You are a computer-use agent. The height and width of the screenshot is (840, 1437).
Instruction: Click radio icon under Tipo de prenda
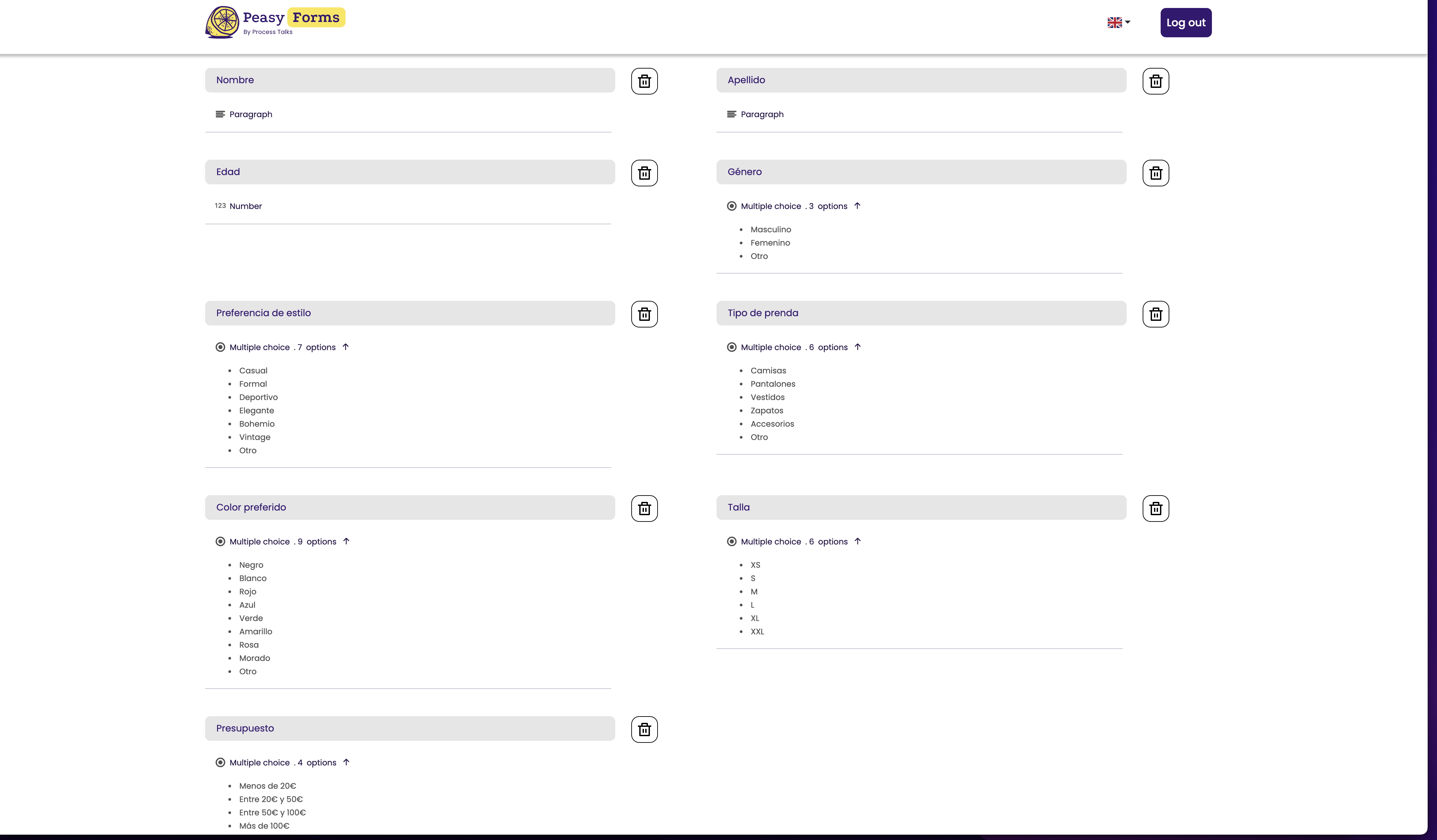point(731,347)
